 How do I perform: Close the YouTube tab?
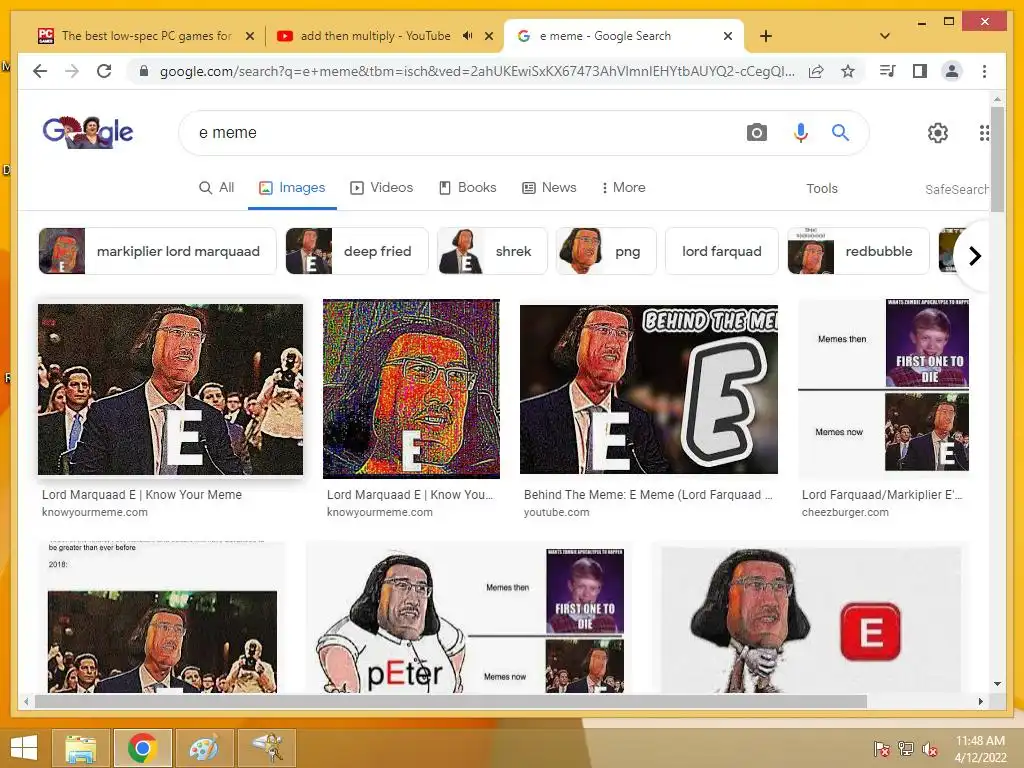tap(488, 36)
